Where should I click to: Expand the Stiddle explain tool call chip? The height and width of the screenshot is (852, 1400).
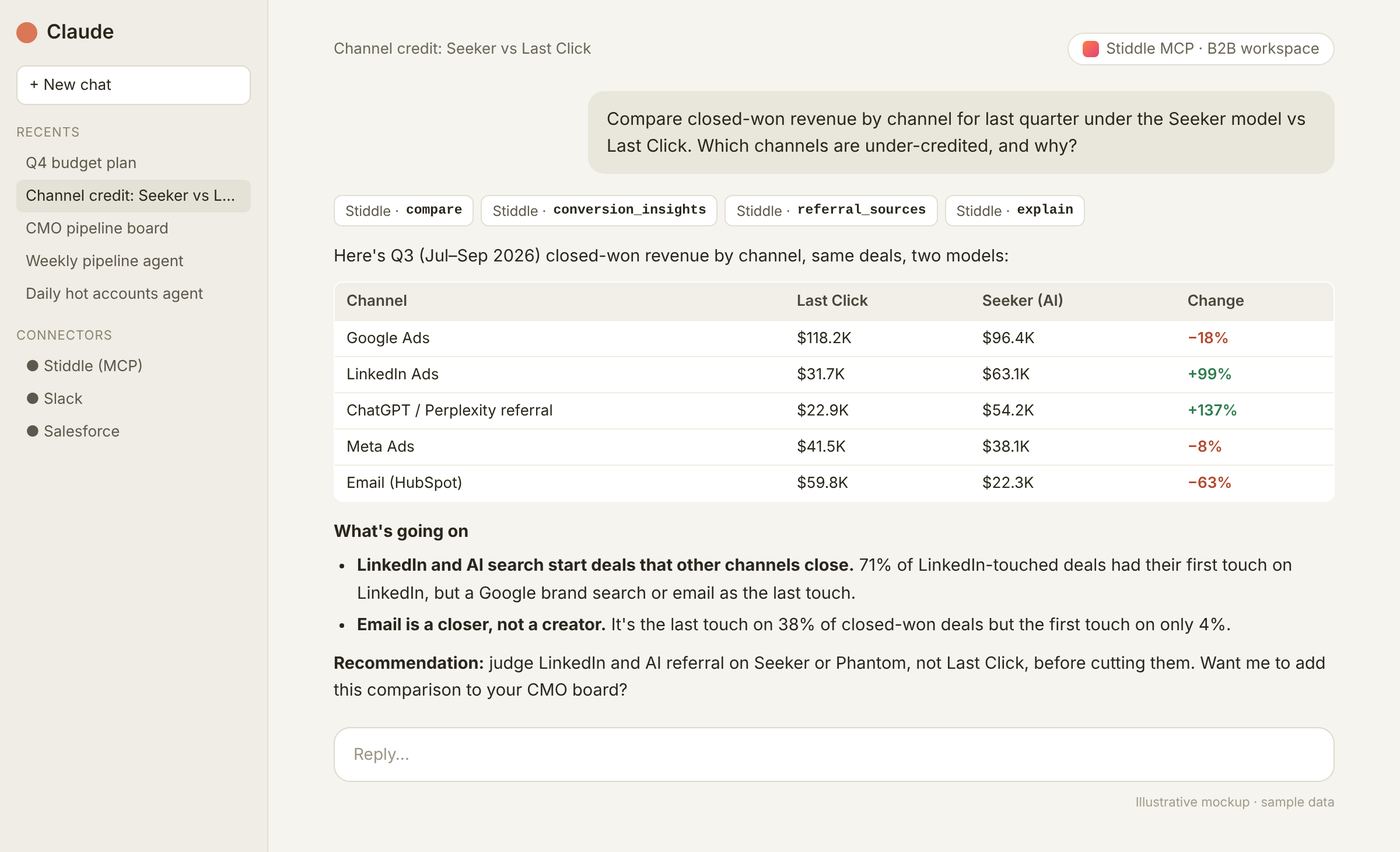[x=1014, y=210]
